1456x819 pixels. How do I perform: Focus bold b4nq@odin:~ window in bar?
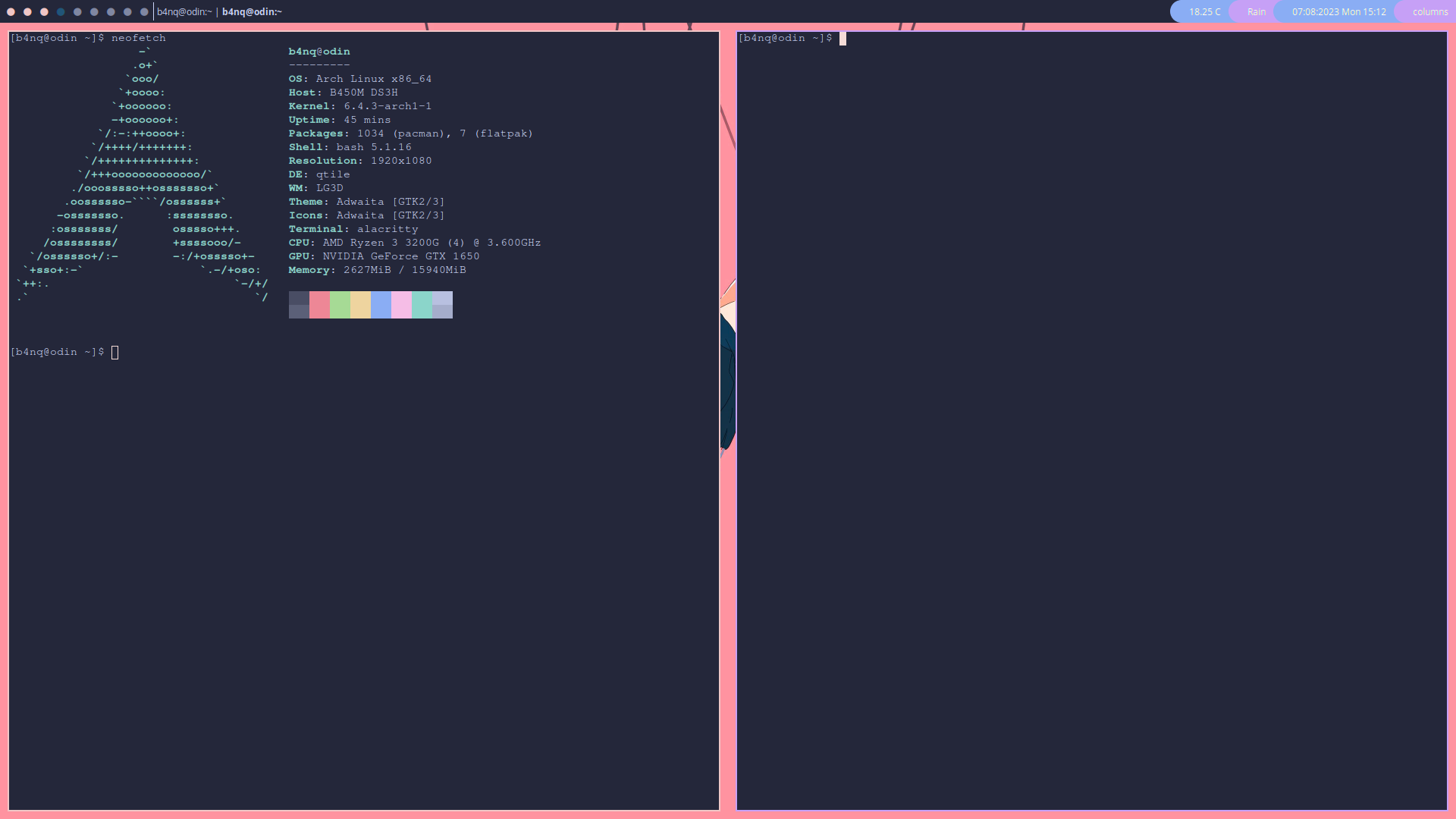point(252,12)
